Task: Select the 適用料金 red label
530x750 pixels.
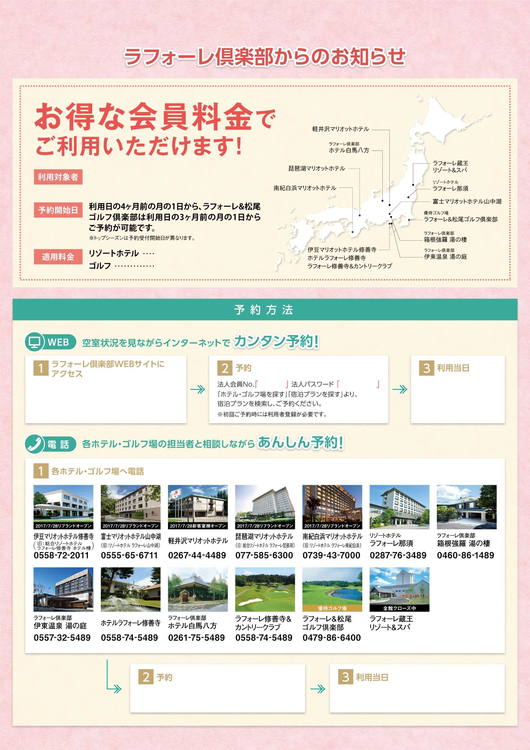Action: (58, 257)
